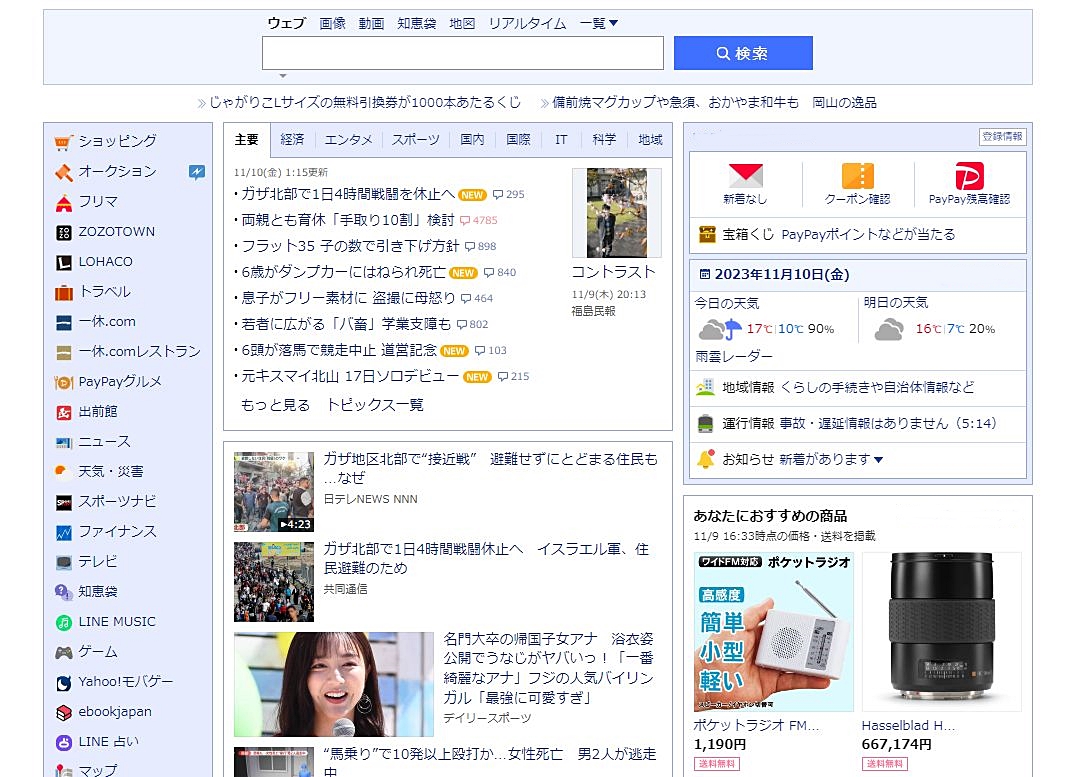Expand the 一覧 search category dropdown

[x=599, y=23]
